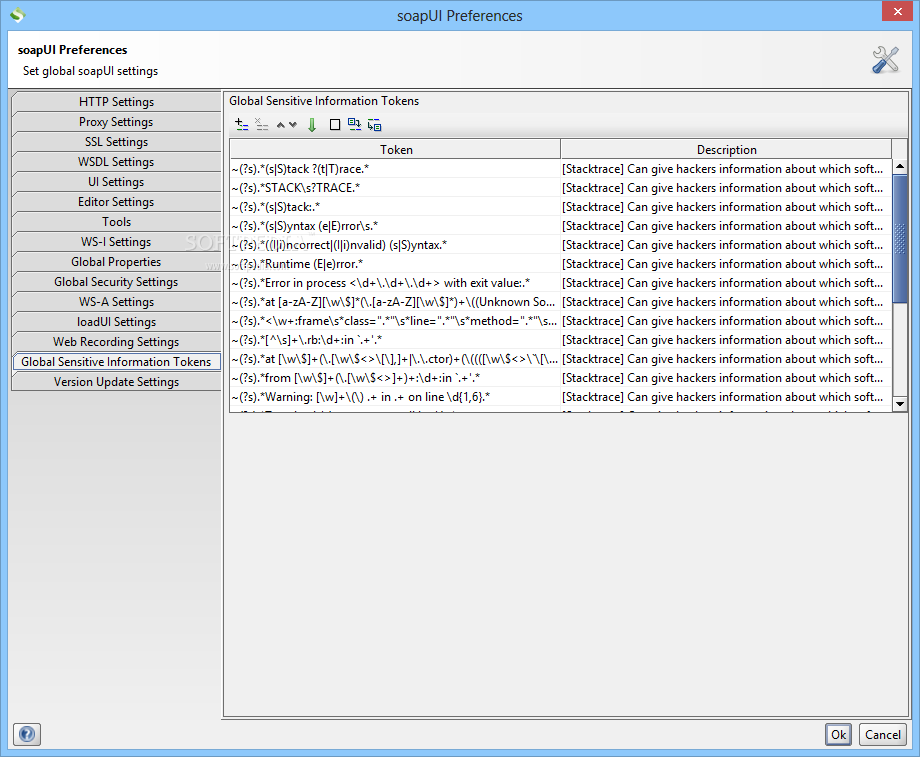Select the Global Sensitive Information Tokens tab
Image resolution: width=920 pixels, height=757 pixels.
click(116, 361)
